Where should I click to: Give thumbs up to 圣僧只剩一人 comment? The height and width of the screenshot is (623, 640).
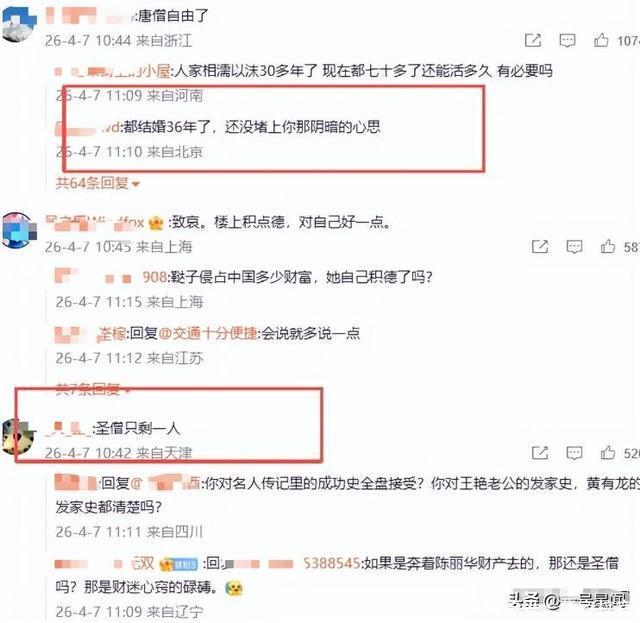[608, 452]
